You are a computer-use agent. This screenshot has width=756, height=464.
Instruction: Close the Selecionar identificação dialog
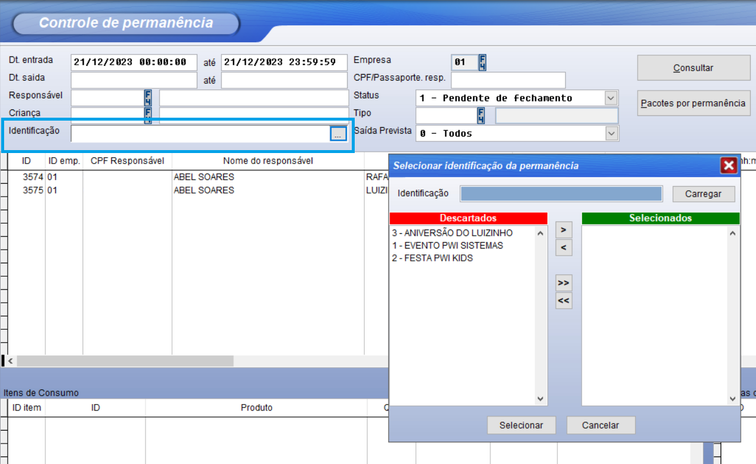tap(728, 166)
